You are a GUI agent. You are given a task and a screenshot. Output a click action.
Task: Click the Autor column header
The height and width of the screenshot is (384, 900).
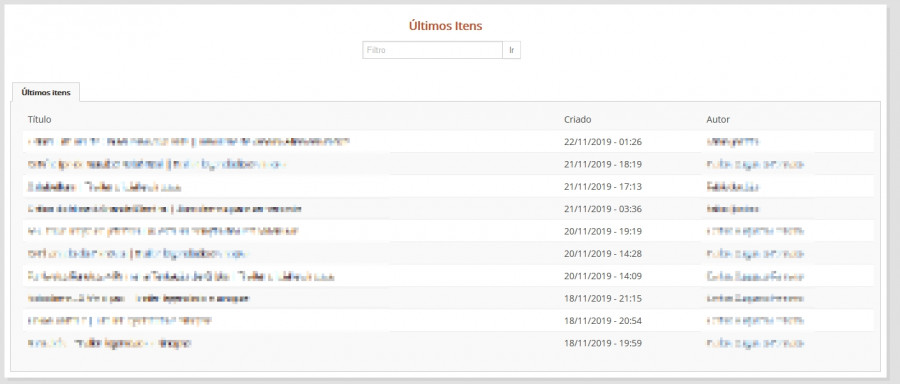pos(718,119)
